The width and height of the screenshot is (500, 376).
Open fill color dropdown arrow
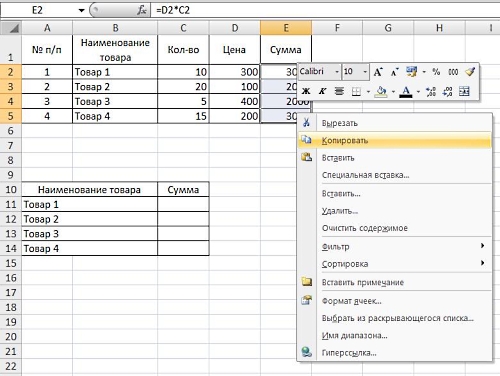[x=393, y=91]
